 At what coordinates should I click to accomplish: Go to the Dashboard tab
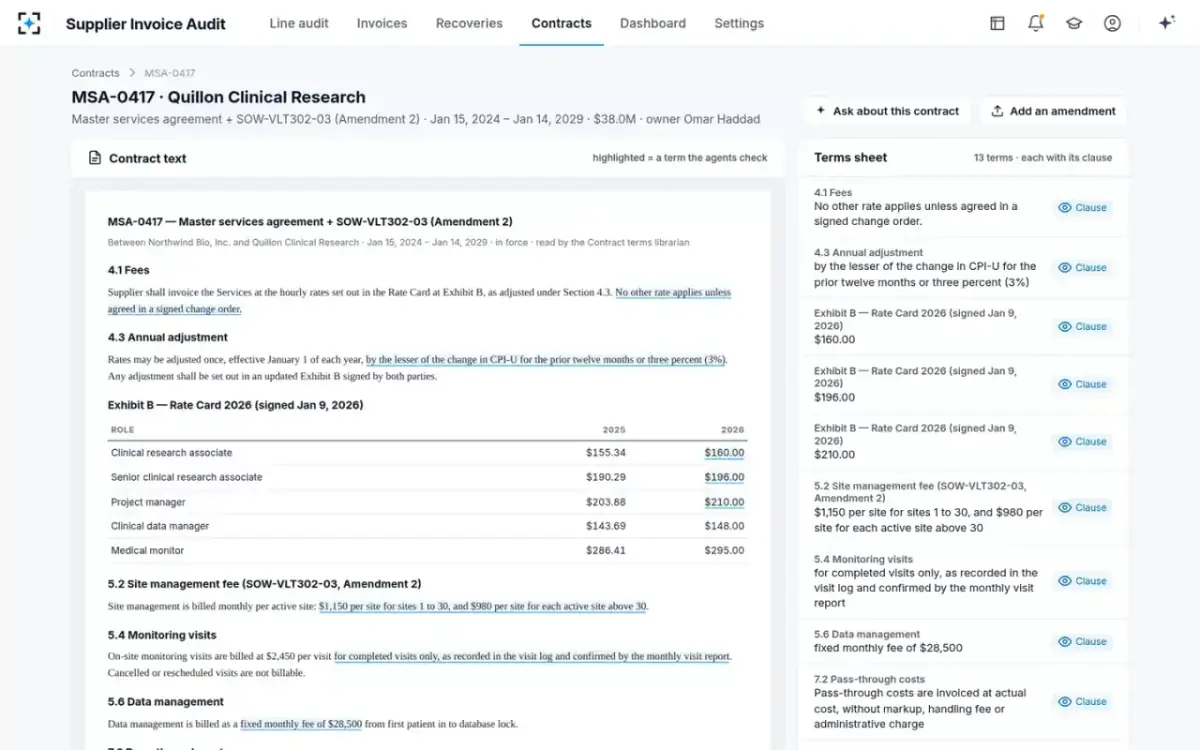[653, 23]
